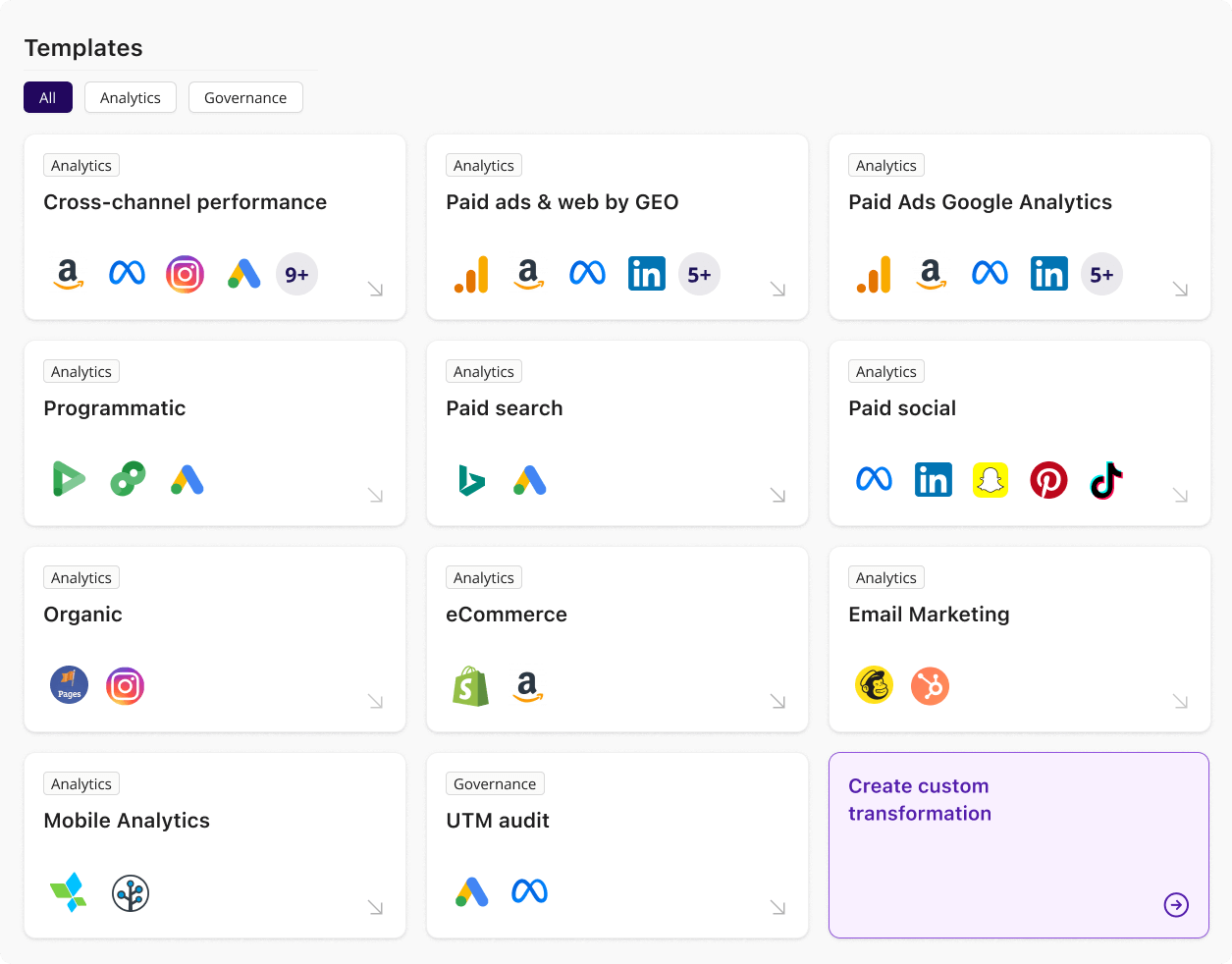1232x964 pixels.
Task: Click the Amazon icon in Cross-channel performance card
Action: pos(68,274)
